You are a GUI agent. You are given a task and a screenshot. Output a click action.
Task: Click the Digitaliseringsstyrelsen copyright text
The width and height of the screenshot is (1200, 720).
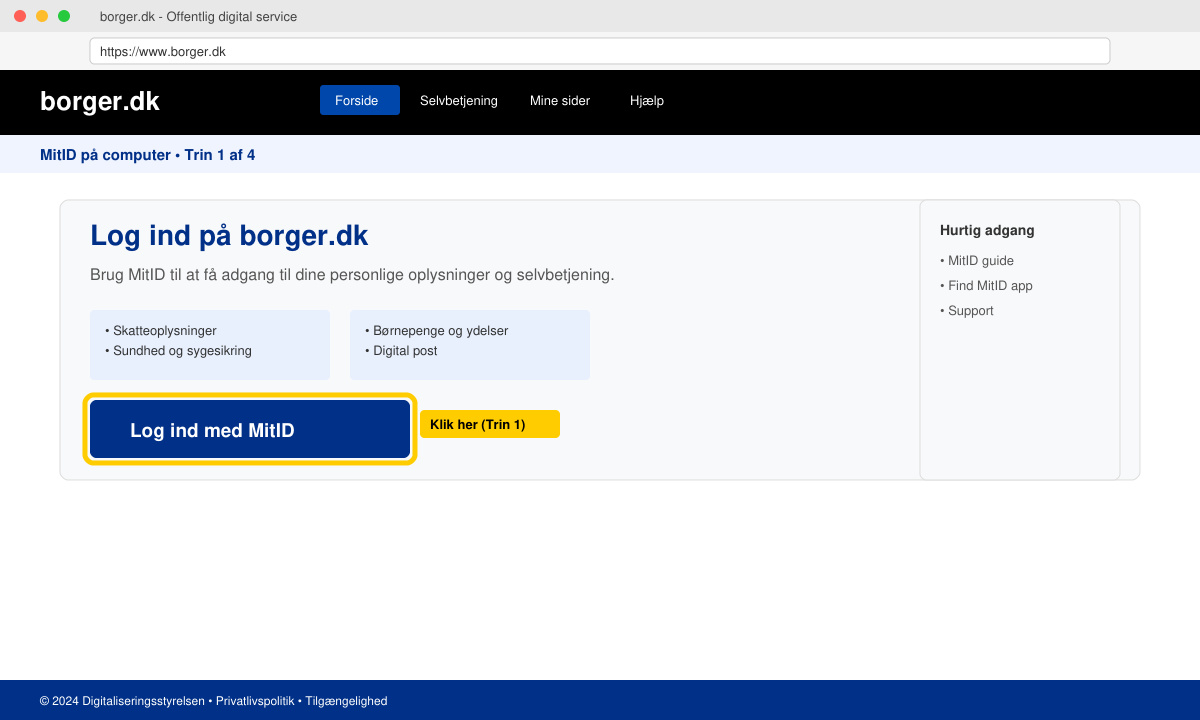click(122, 701)
